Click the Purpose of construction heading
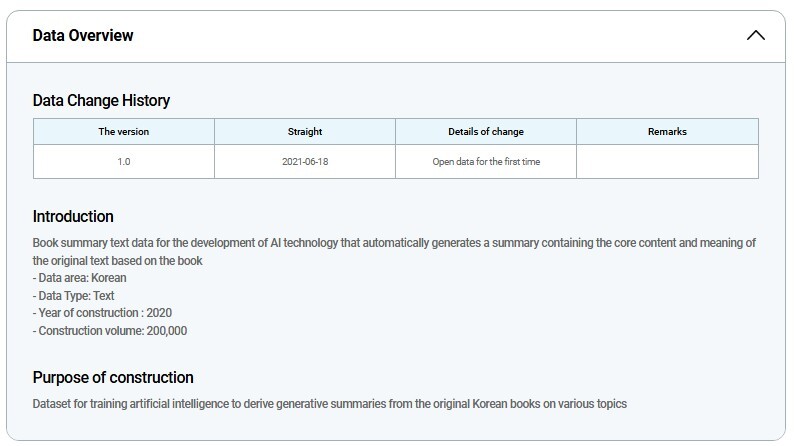Screen dimensions: 794x446 113,377
